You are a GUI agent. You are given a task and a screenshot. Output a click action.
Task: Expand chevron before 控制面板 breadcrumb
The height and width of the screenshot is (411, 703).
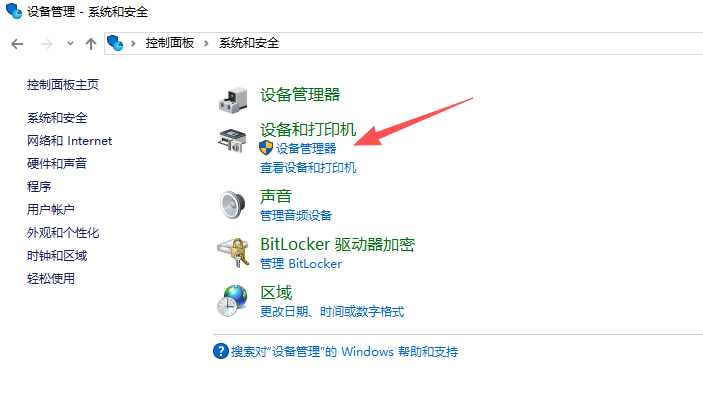point(133,43)
